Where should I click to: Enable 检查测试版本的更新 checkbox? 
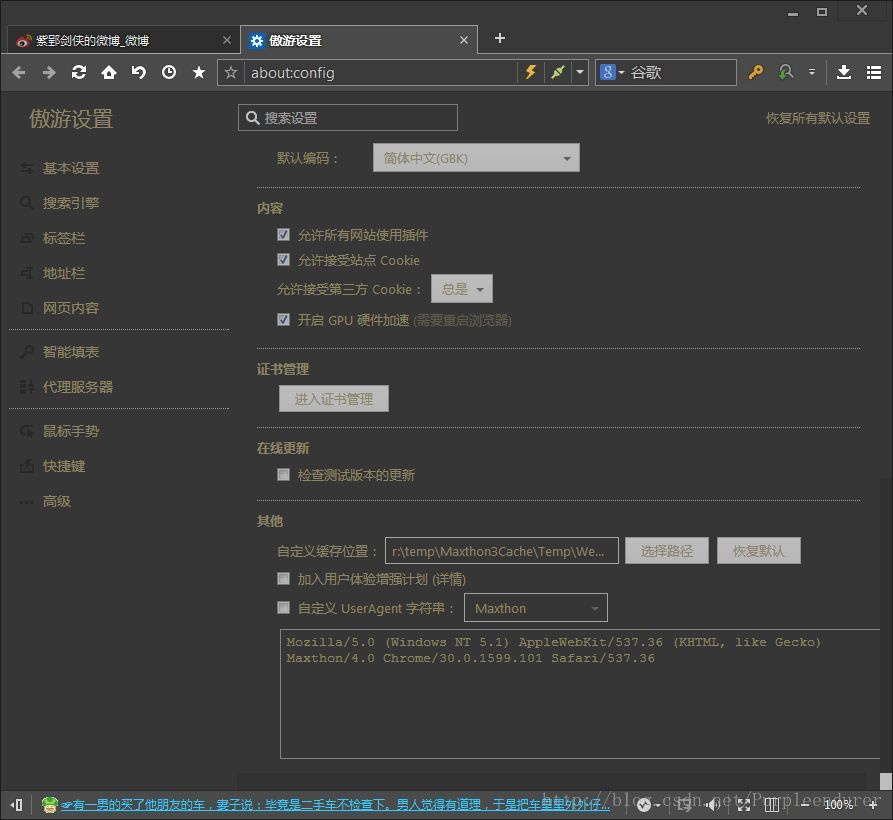point(284,475)
